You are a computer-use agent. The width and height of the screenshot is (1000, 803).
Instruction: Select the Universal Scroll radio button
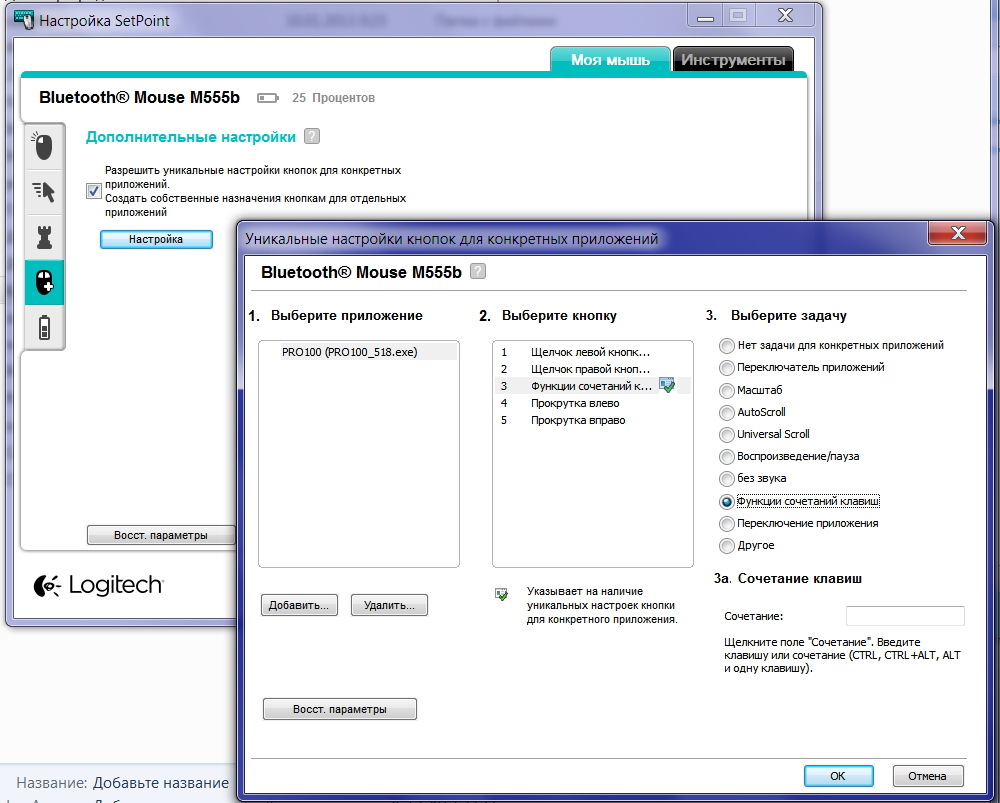point(726,435)
